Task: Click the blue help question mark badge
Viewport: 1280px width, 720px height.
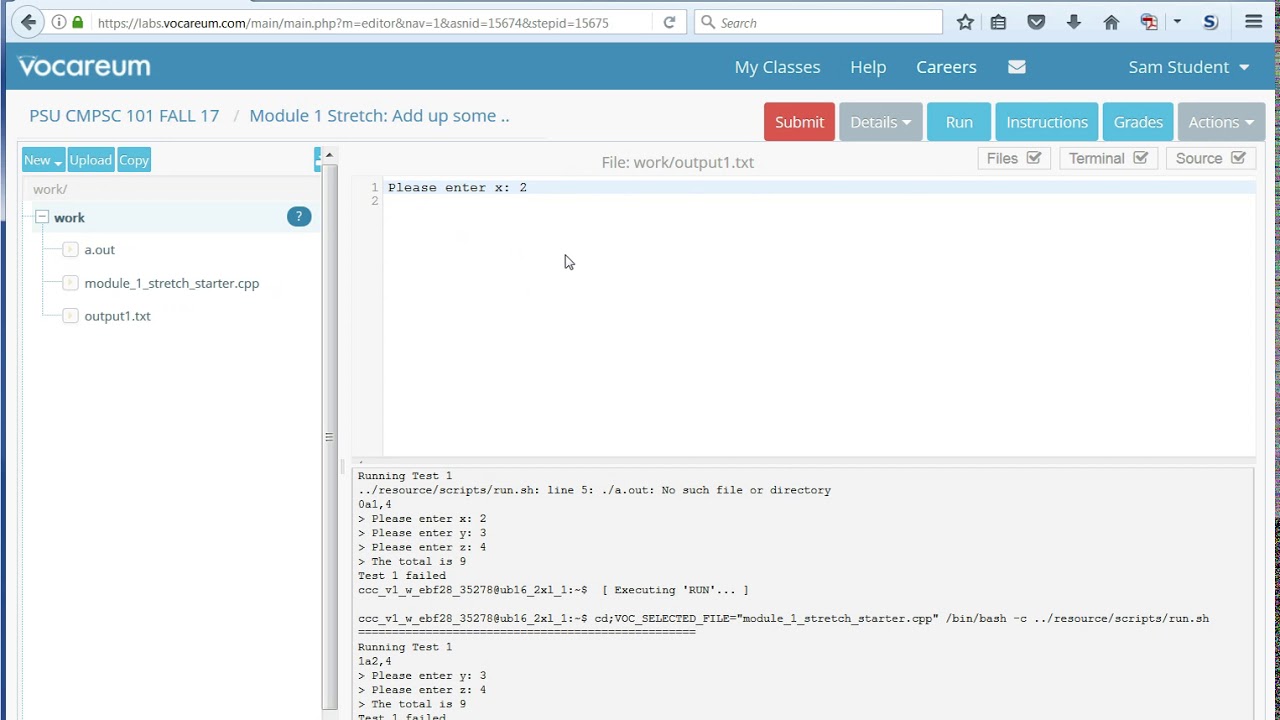Action: (x=299, y=217)
